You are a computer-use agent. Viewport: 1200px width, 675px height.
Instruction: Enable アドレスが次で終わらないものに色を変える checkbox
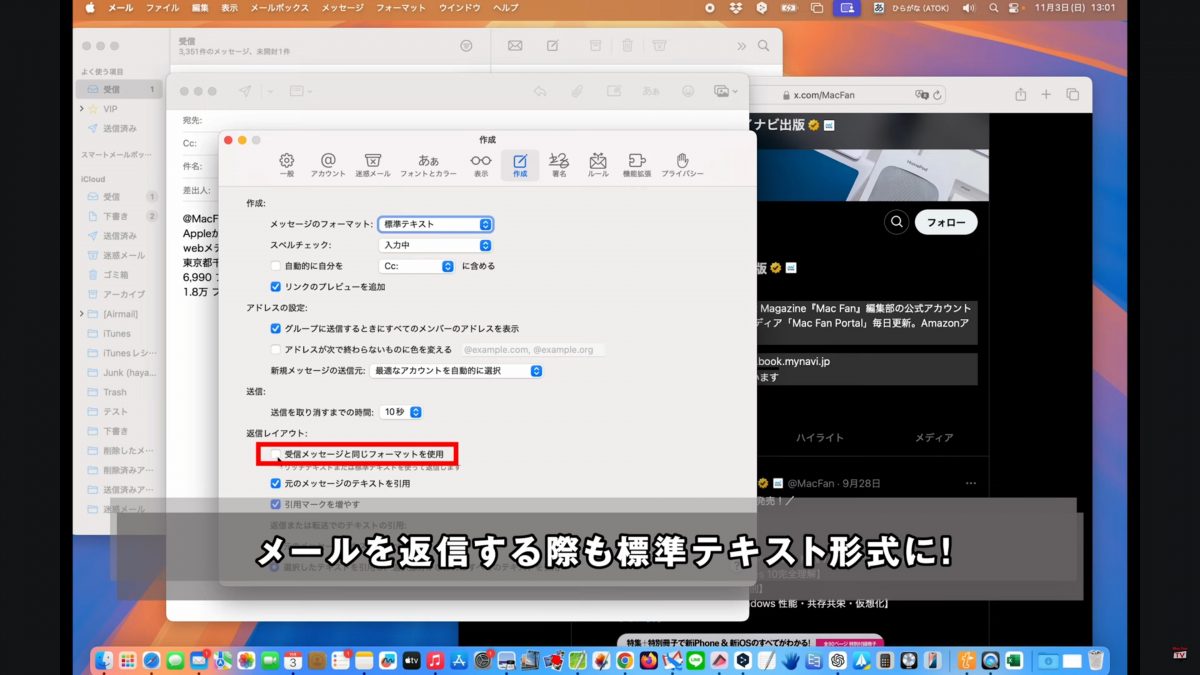(276, 349)
